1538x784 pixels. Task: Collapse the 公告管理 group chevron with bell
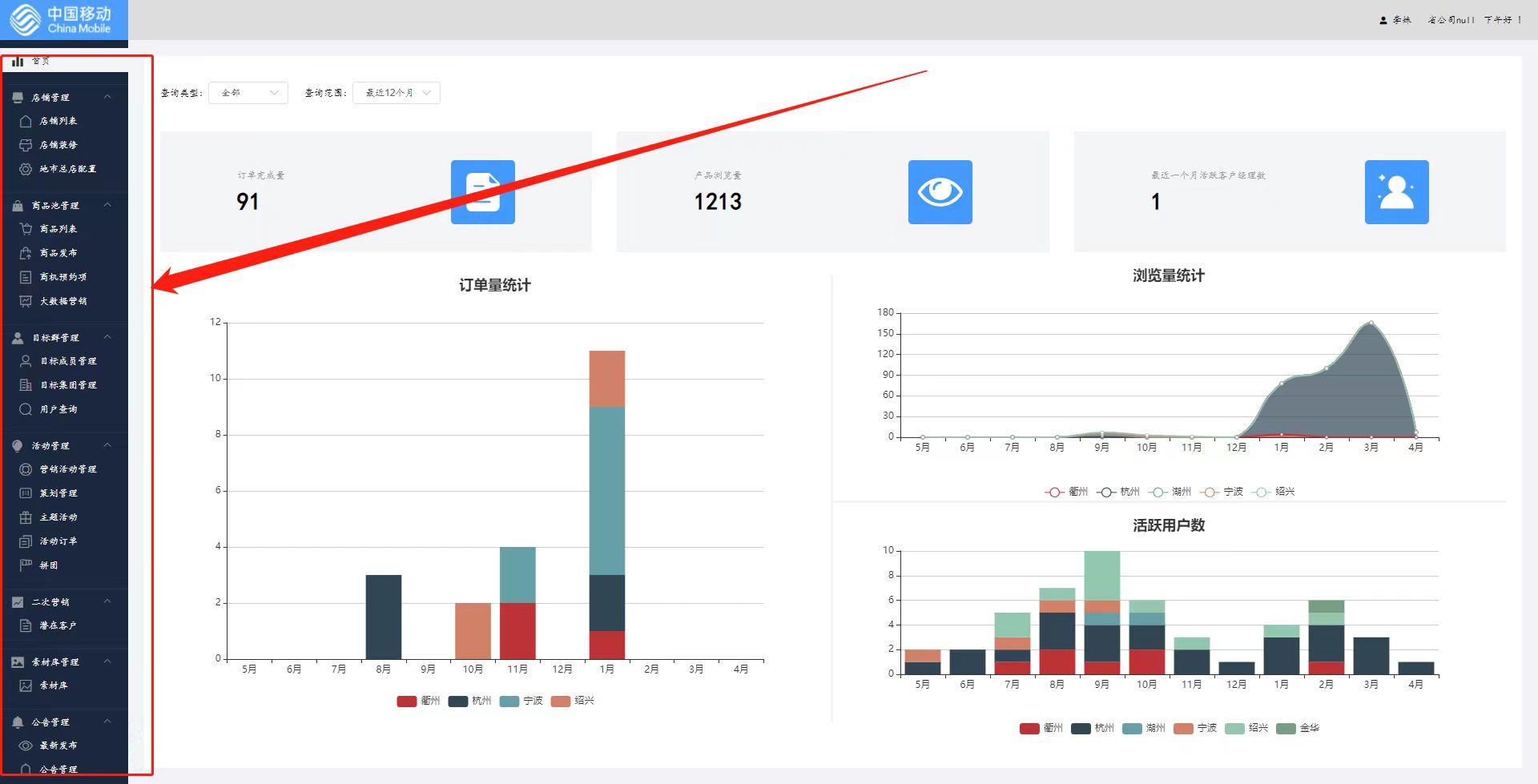[x=107, y=722]
